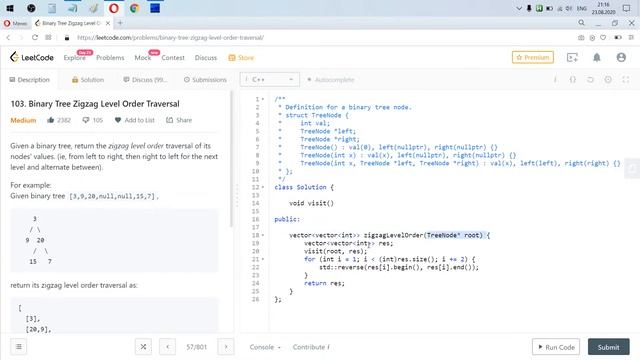
Task: Collapse the comment fold at line 1
Action: [x=263, y=99]
